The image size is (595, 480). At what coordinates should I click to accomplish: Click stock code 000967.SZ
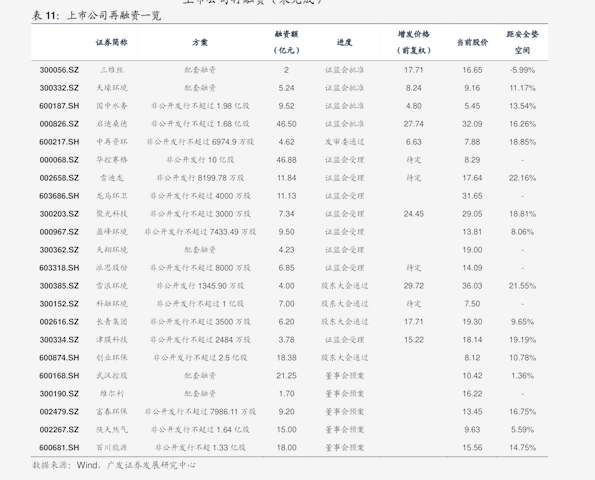click(59, 232)
